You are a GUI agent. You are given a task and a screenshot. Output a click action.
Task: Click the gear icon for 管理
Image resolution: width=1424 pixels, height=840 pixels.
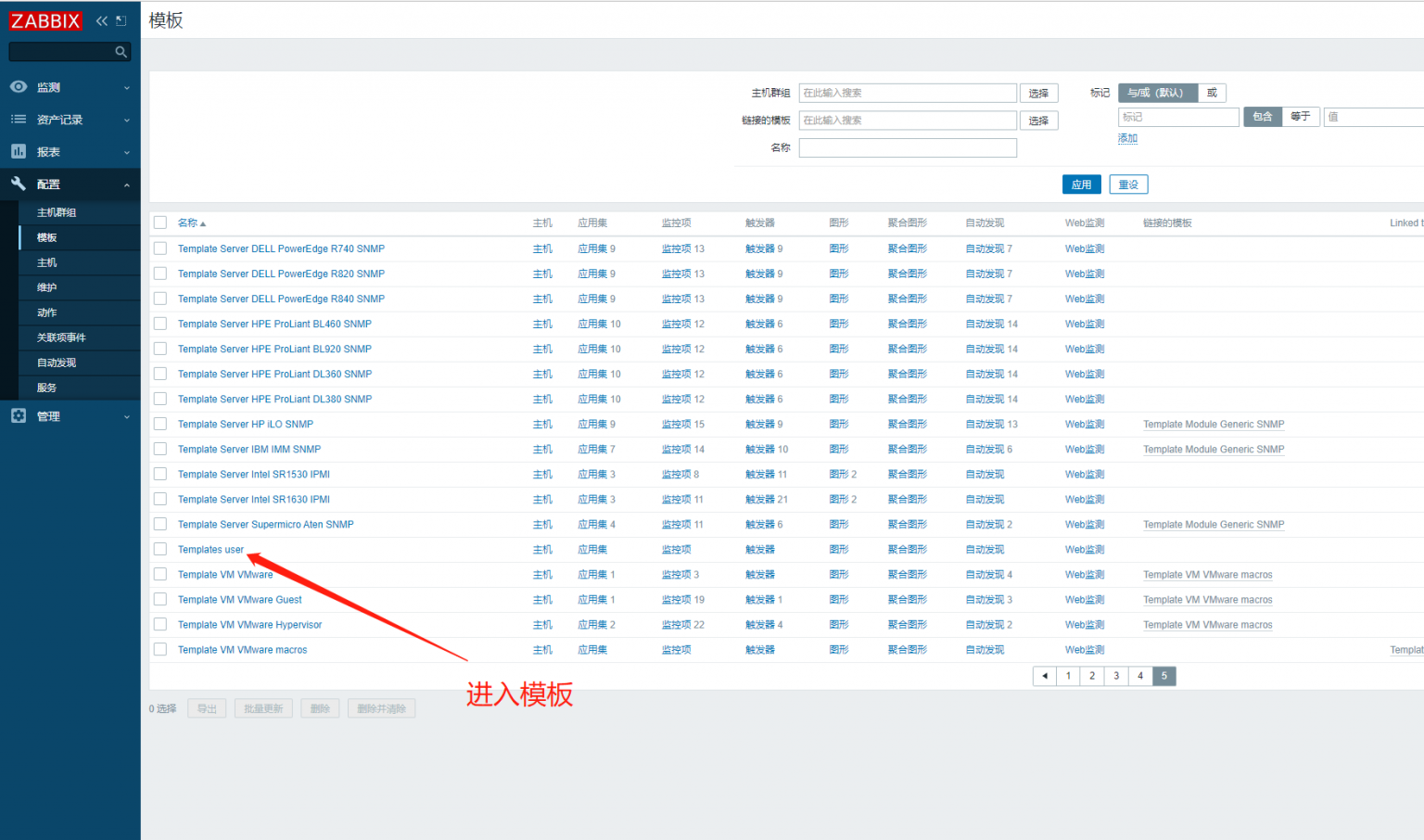19,415
